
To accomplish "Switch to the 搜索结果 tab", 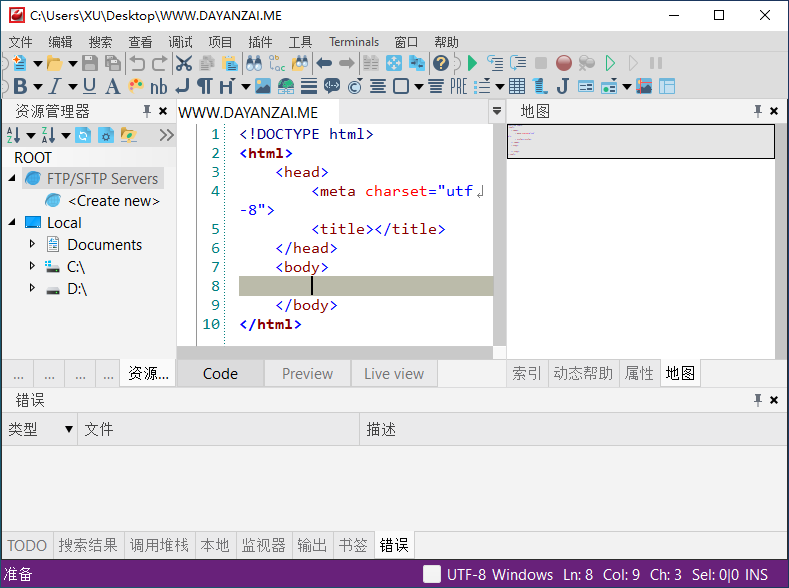I will (x=88, y=545).
